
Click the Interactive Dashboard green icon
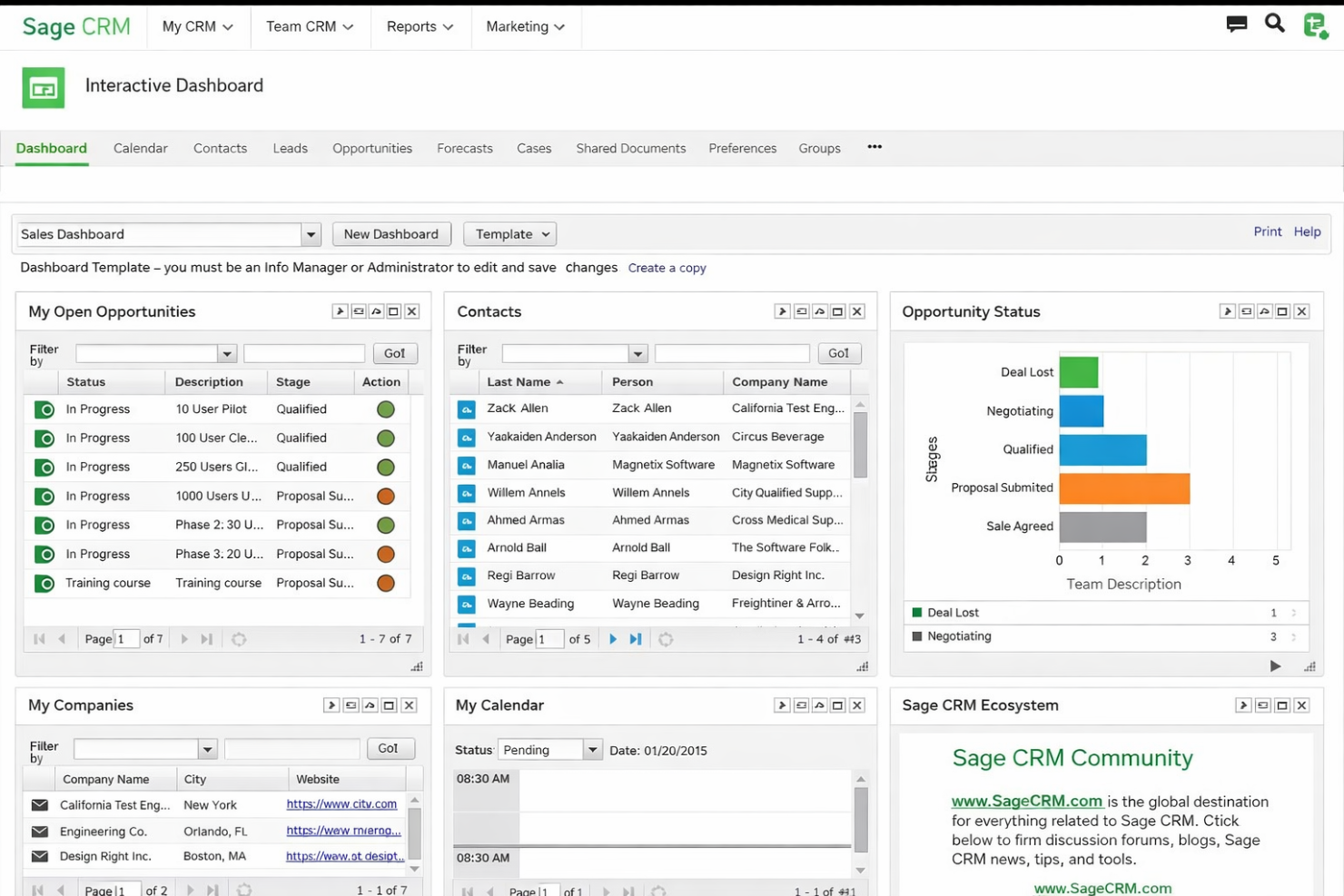point(43,87)
